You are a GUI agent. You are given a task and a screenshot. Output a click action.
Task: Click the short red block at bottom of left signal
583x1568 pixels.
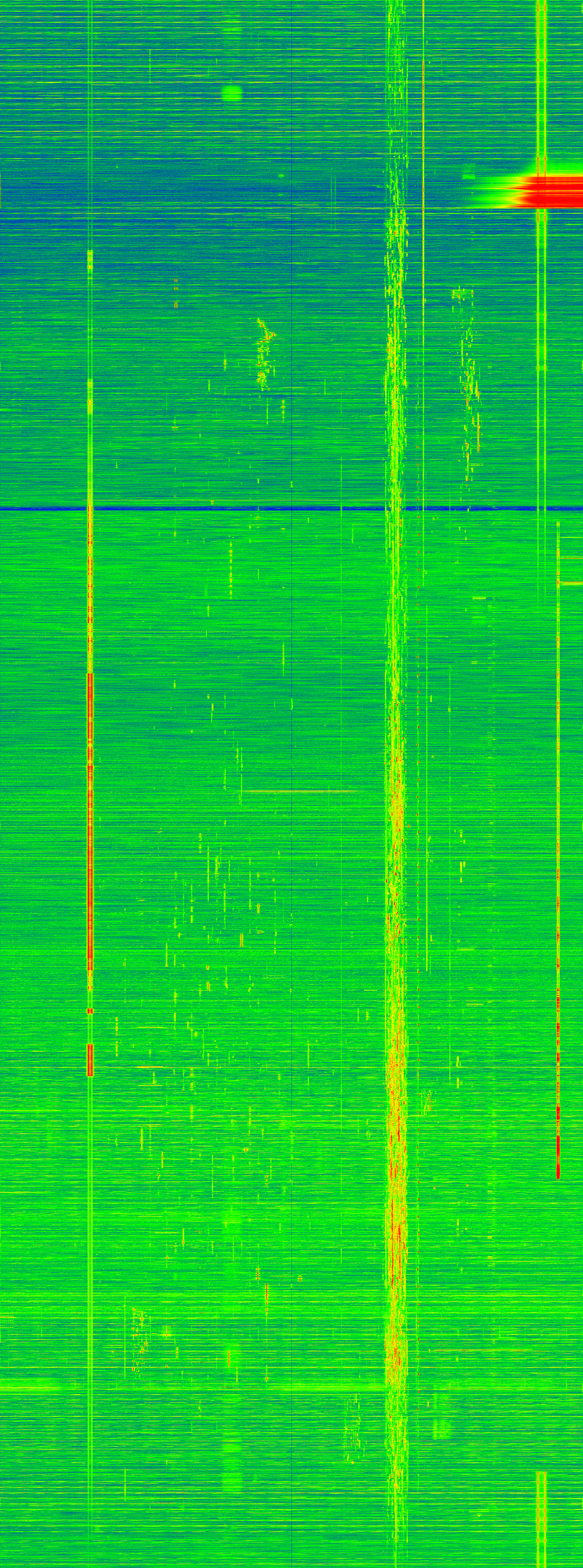pos(90,1060)
